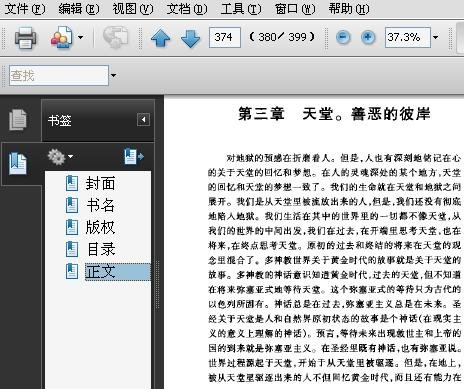Open the 编辑(E) menu
This screenshot has height=389, width=464.
point(79,9)
